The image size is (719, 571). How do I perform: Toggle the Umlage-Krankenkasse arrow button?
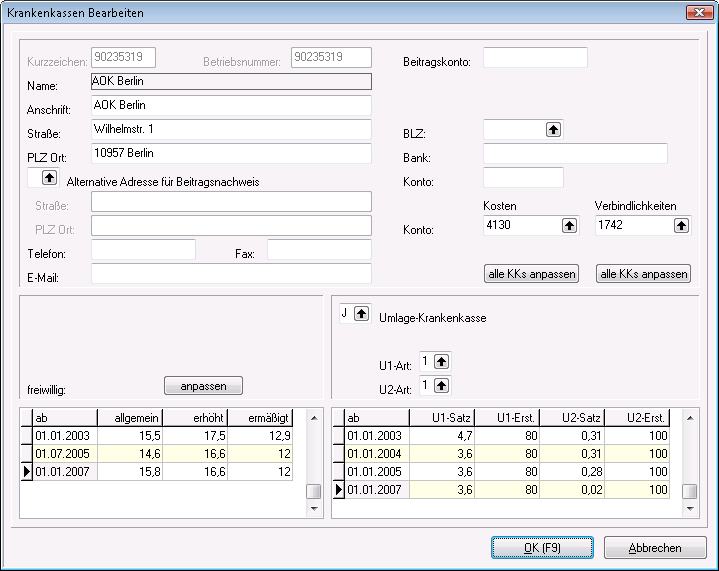point(362,313)
